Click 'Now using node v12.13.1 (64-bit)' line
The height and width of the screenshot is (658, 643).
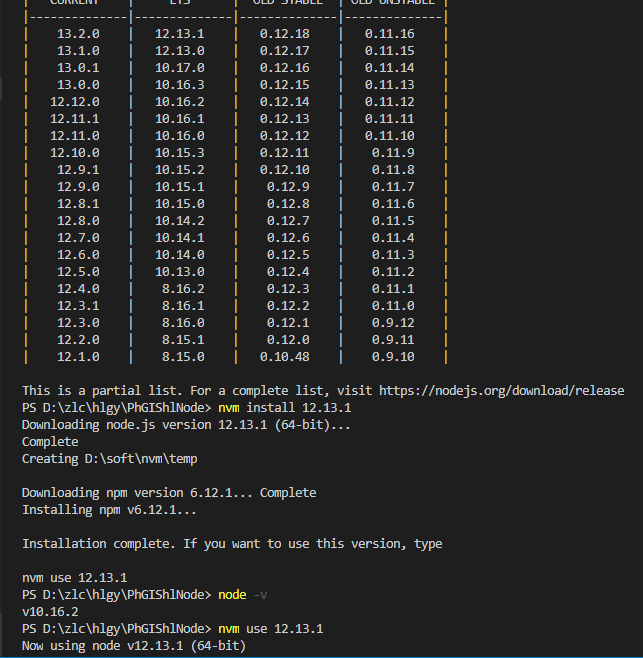(134, 646)
